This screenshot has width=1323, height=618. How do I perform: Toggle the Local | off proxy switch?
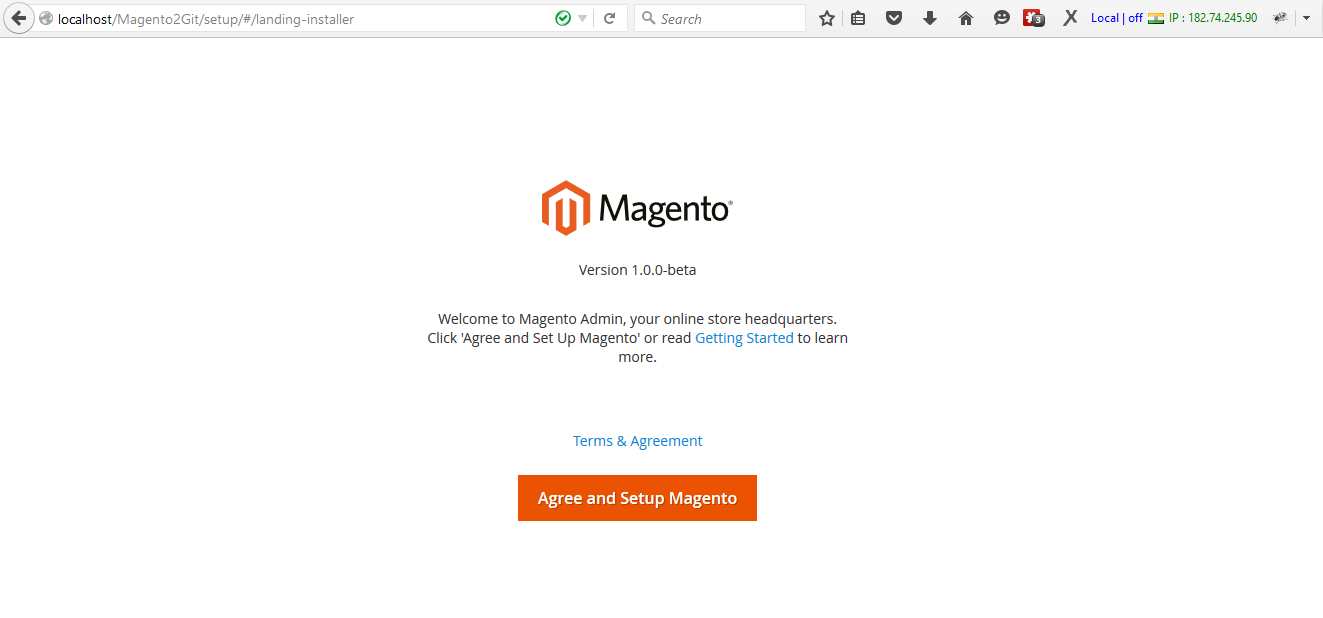[1116, 18]
